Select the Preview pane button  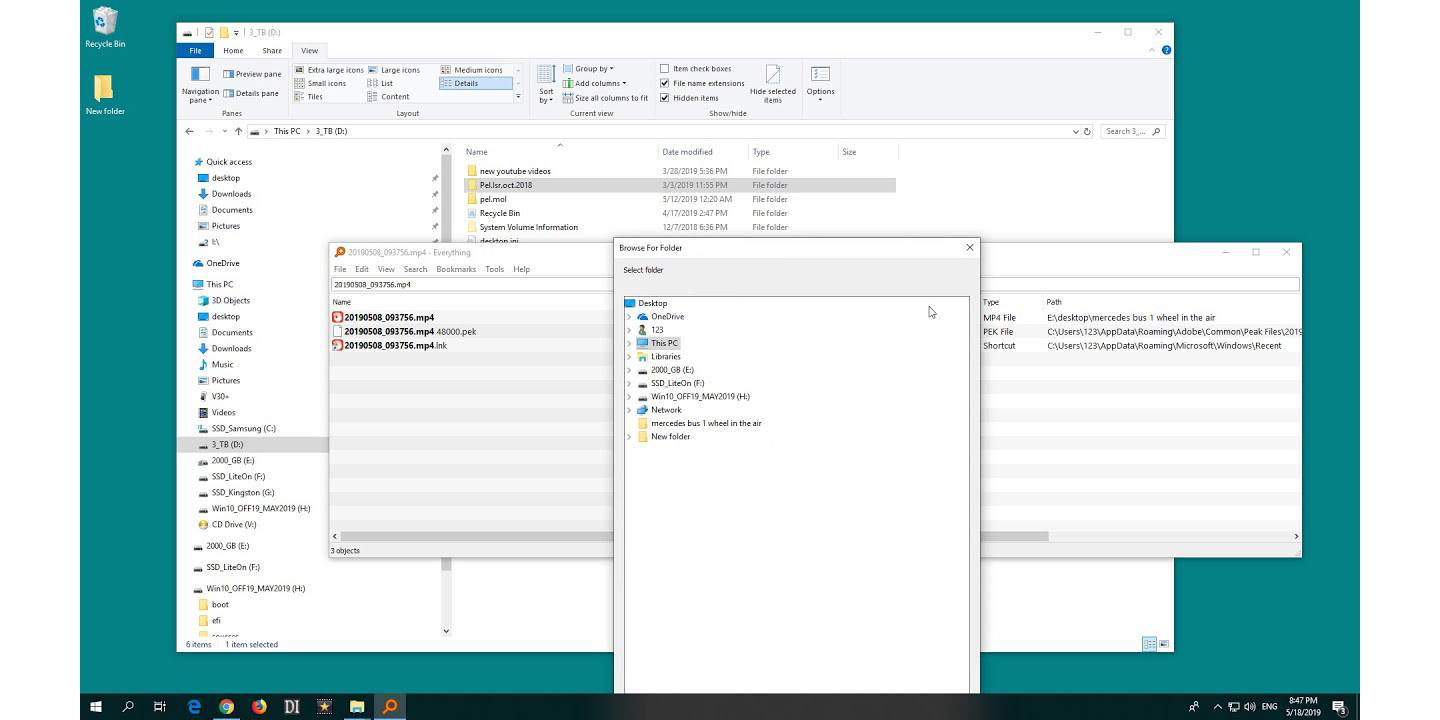pyautogui.click(x=252, y=74)
